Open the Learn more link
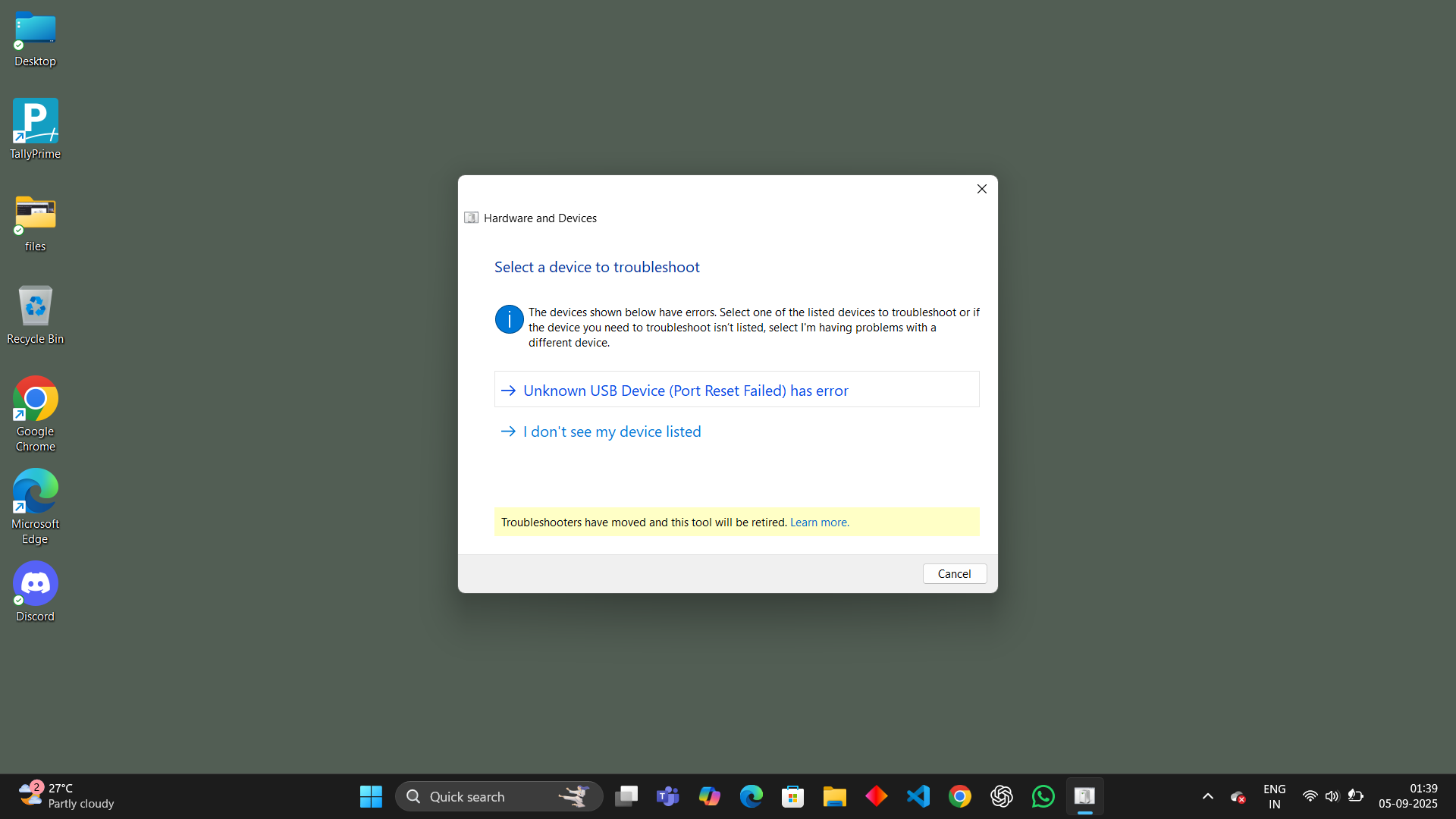Viewport: 1456px width, 819px height. [819, 522]
